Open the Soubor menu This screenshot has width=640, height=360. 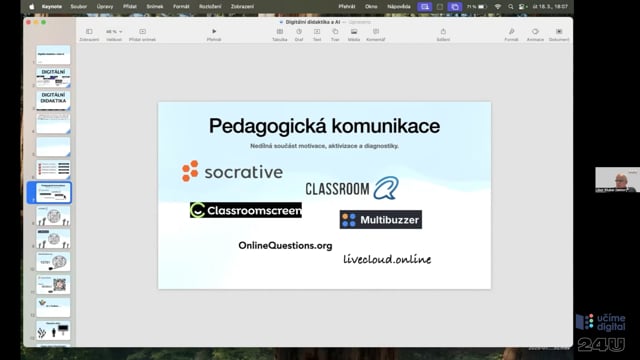78,7
